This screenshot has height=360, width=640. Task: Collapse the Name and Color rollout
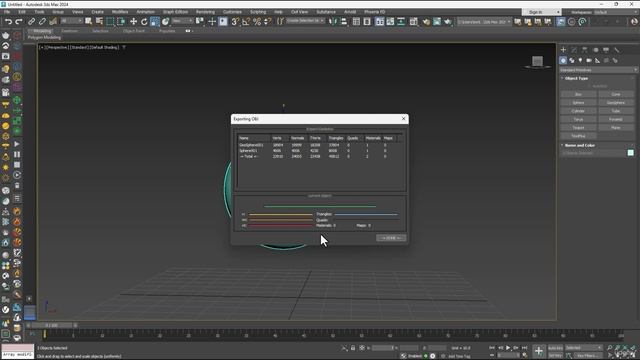point(580,145)
